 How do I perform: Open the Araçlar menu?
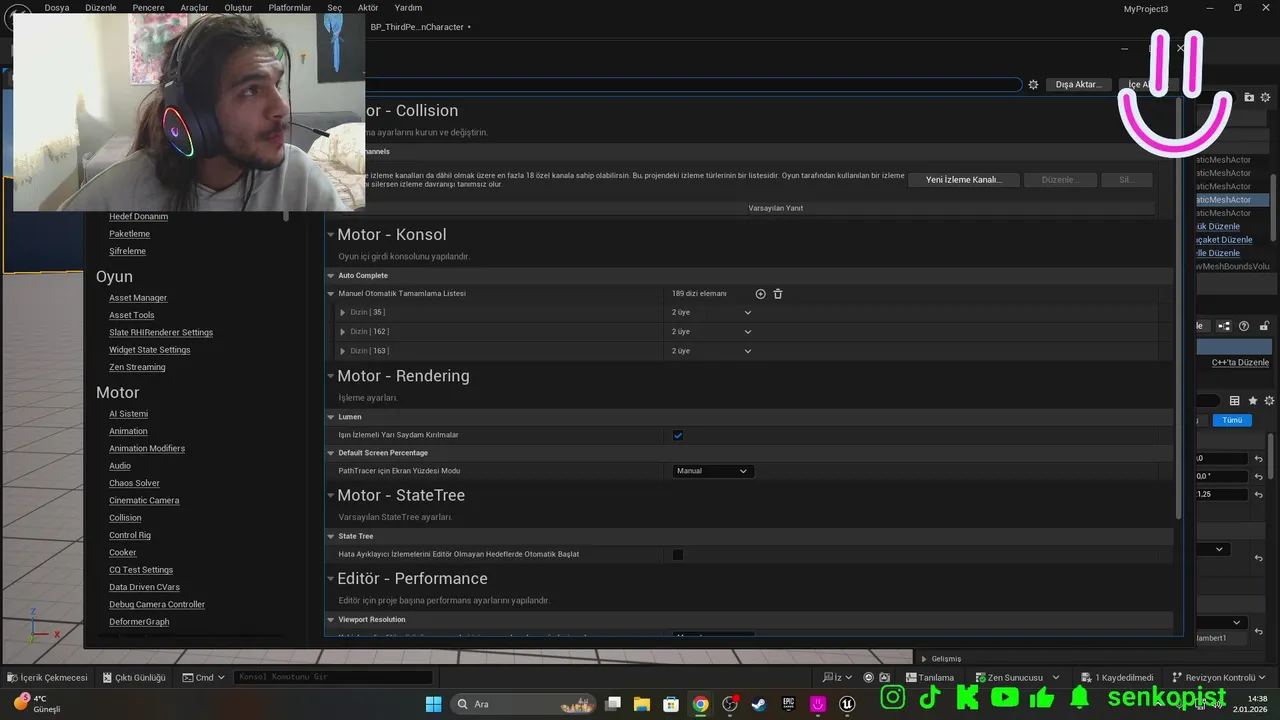click(194, 7)
